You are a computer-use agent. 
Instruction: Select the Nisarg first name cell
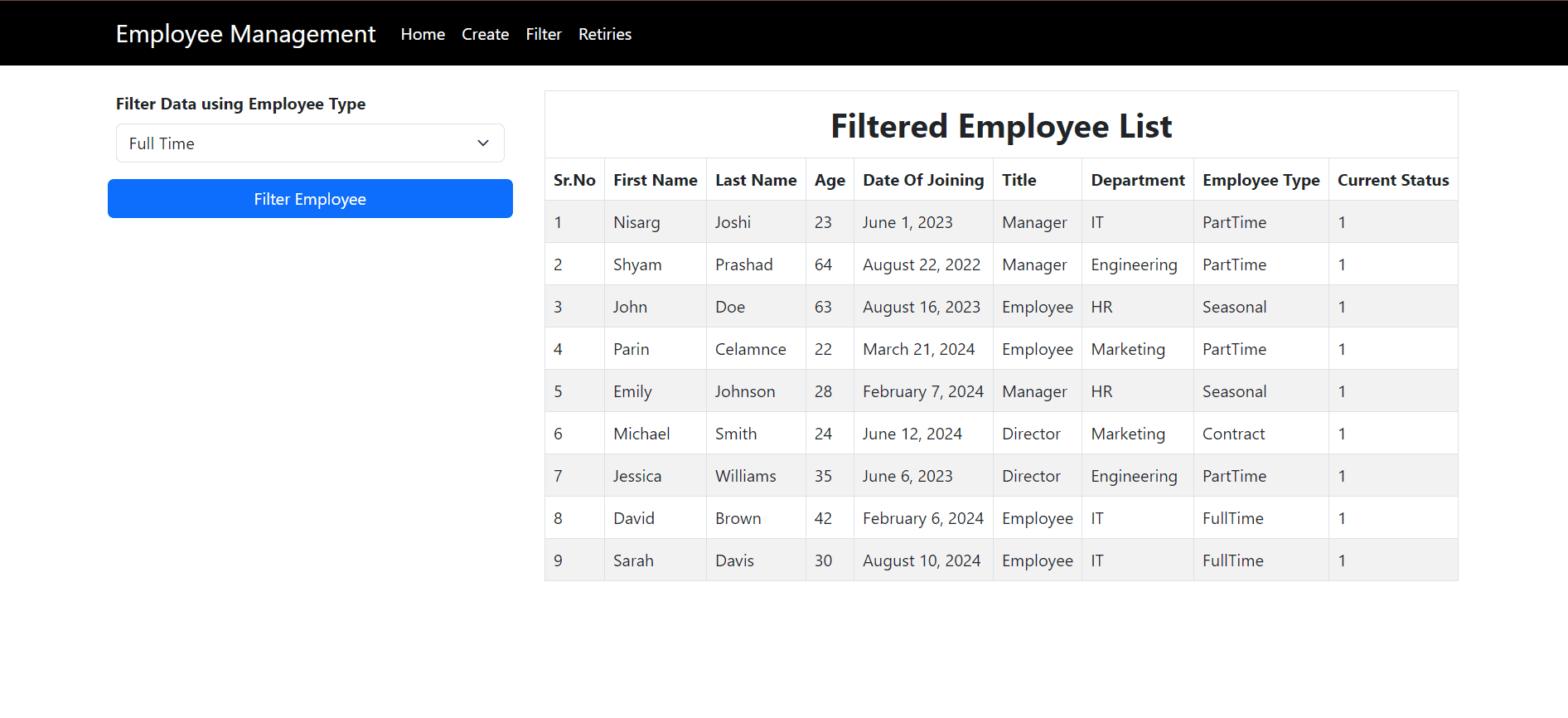[636, 222]
